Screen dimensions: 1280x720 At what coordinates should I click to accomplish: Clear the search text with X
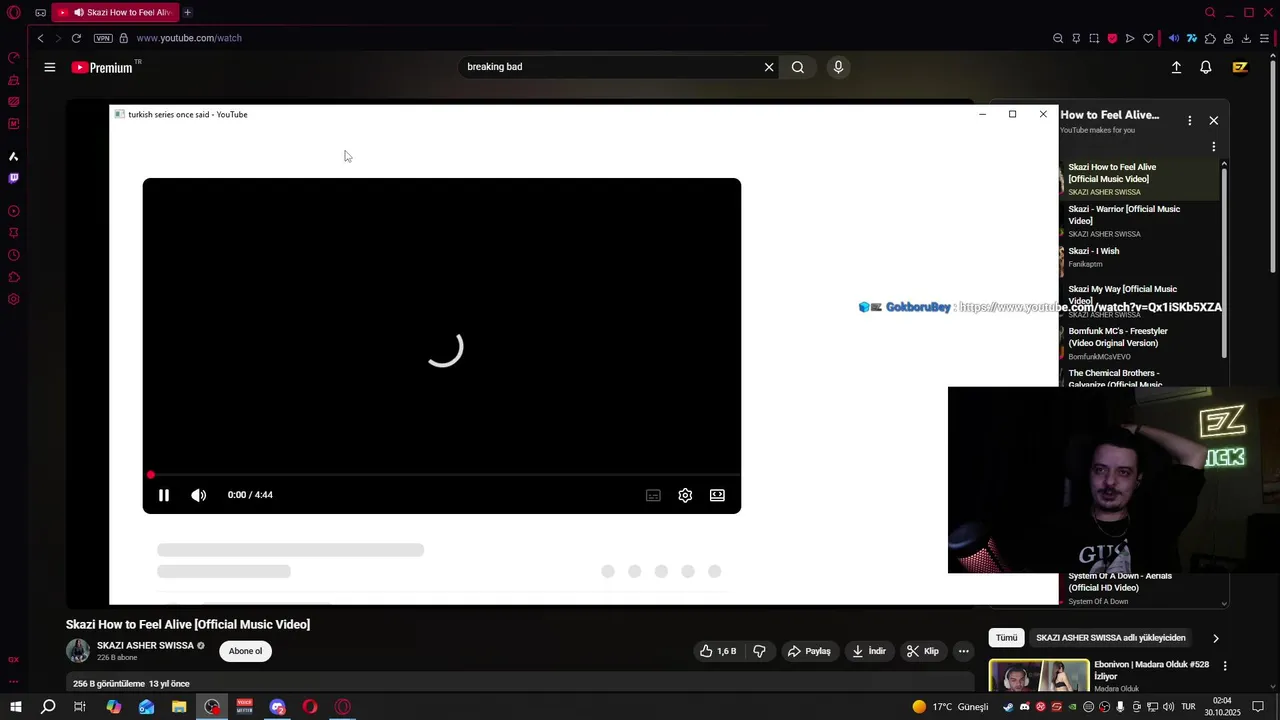click(x=769, y=67)
